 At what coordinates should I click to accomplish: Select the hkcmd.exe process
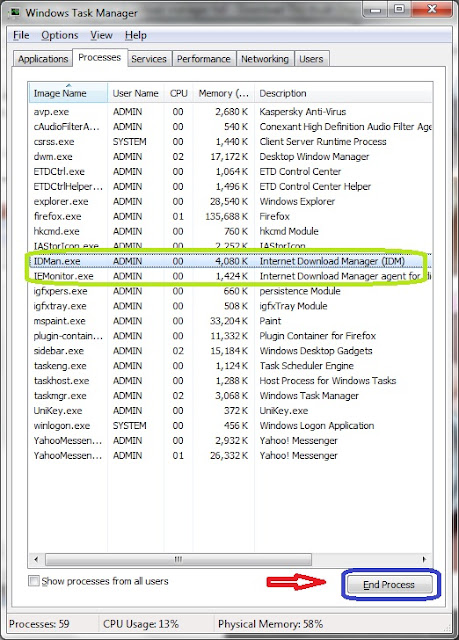point(231,231)
